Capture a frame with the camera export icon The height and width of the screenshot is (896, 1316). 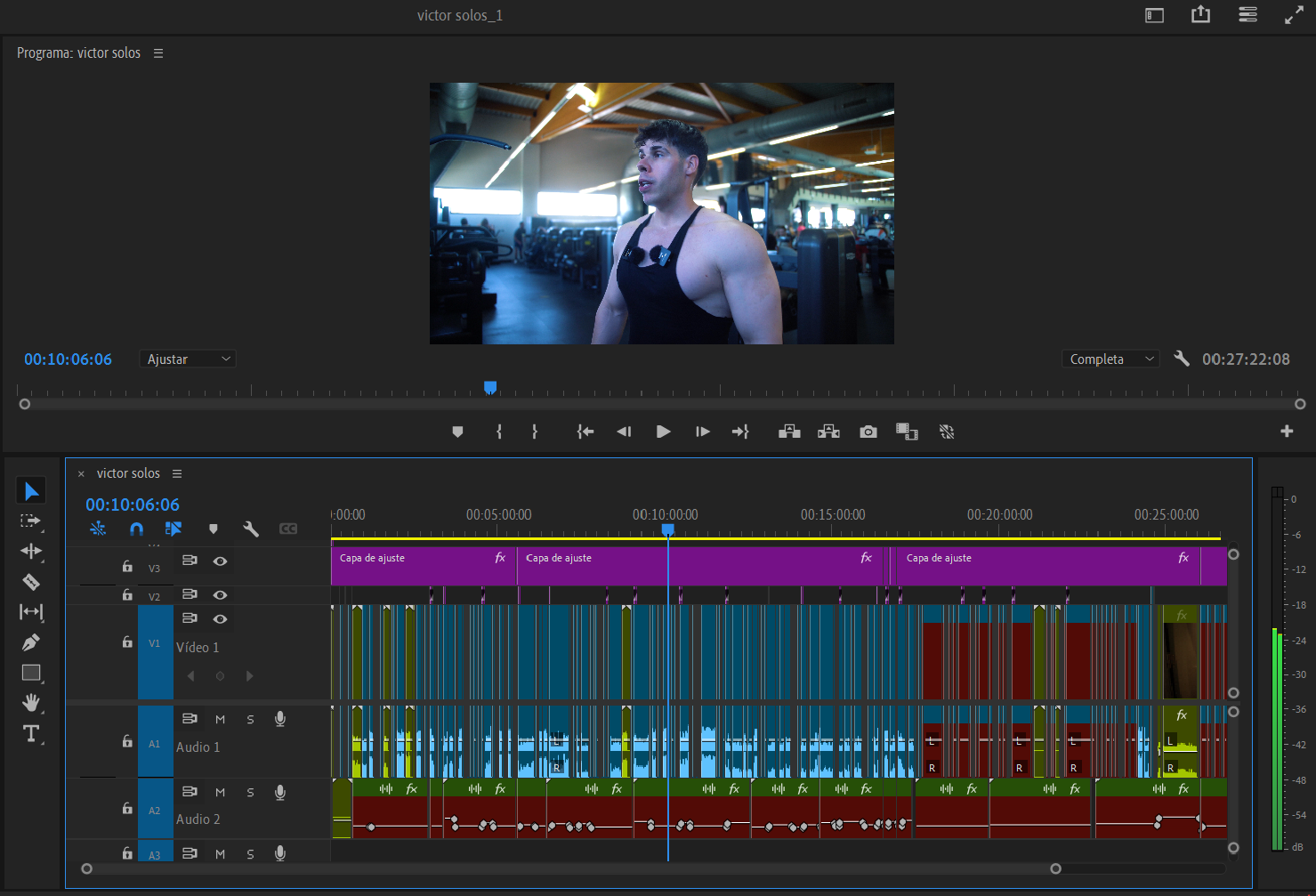868,432
